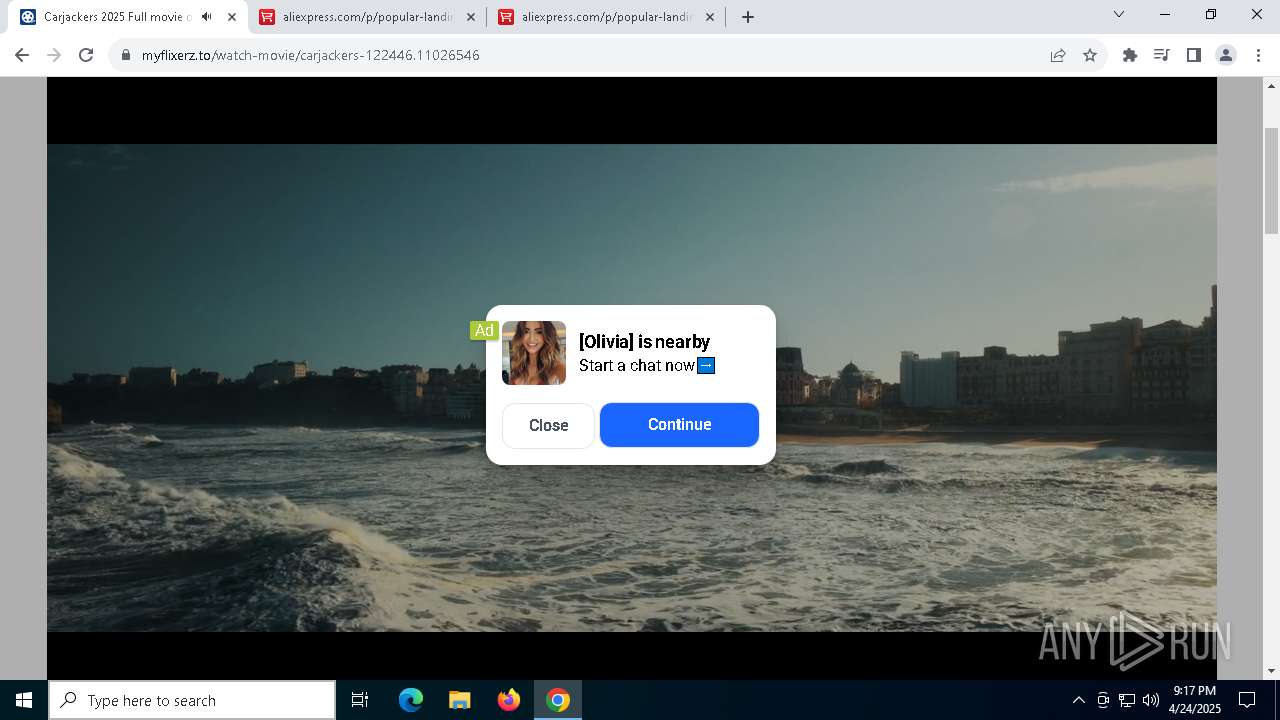Open Task View on the taskbar
The height and width of the screenshot is (720, 1280).
tap(360, 700)
